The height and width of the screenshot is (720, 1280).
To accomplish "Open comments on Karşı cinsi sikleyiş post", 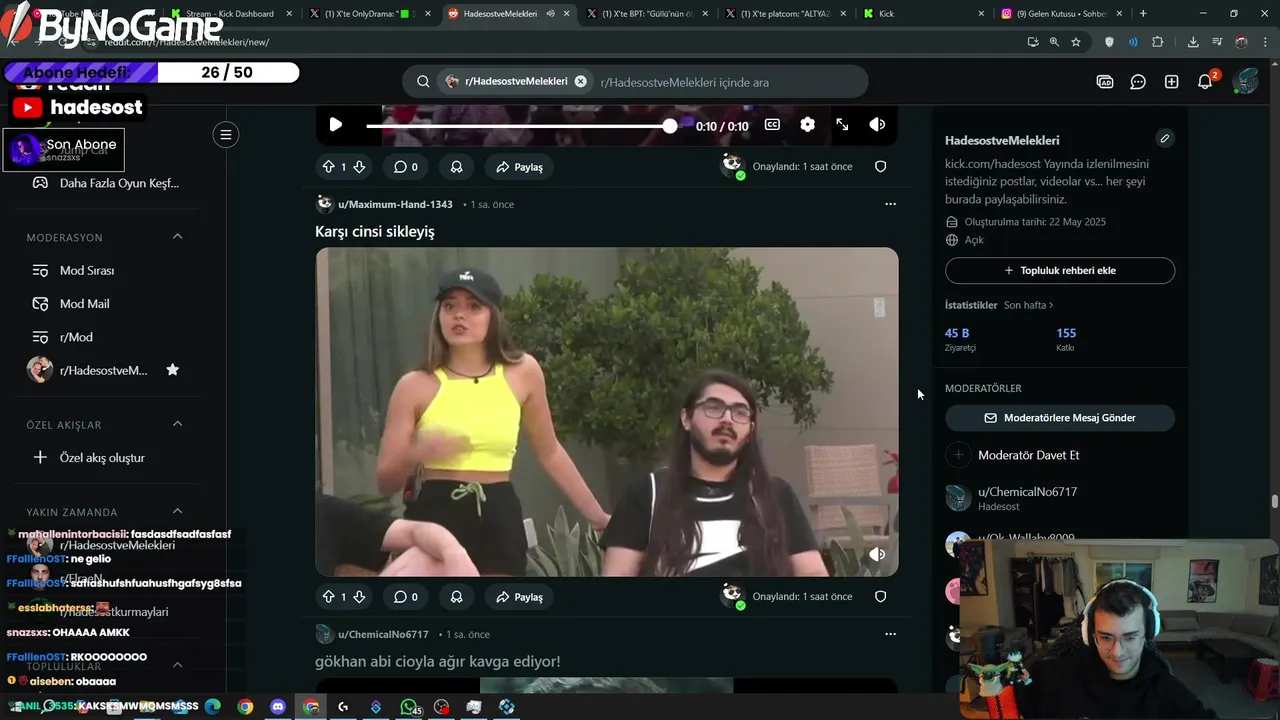I will click(x=406, y=597).
